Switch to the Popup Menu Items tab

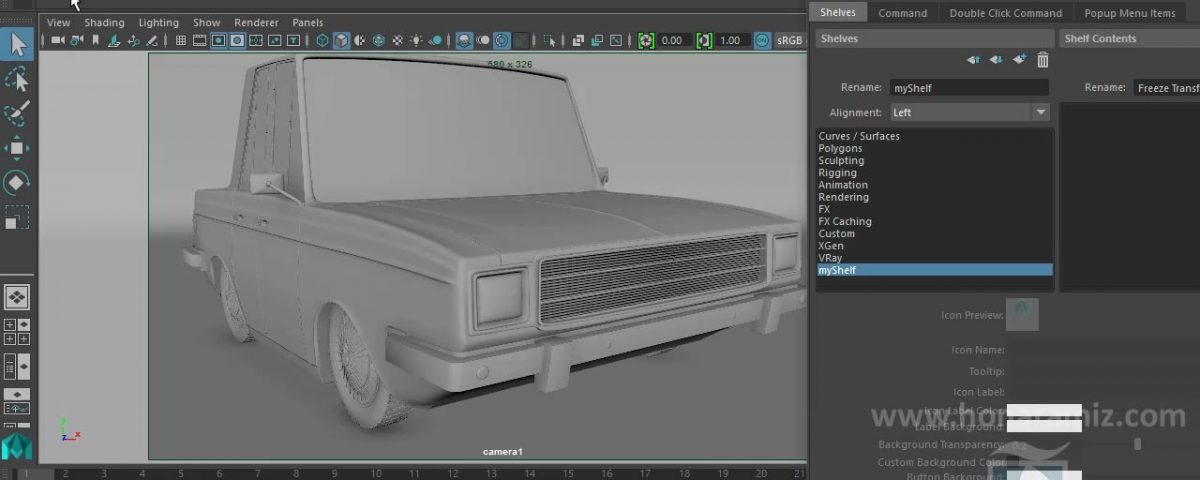pyautogui.click(x=1129, y=13)
